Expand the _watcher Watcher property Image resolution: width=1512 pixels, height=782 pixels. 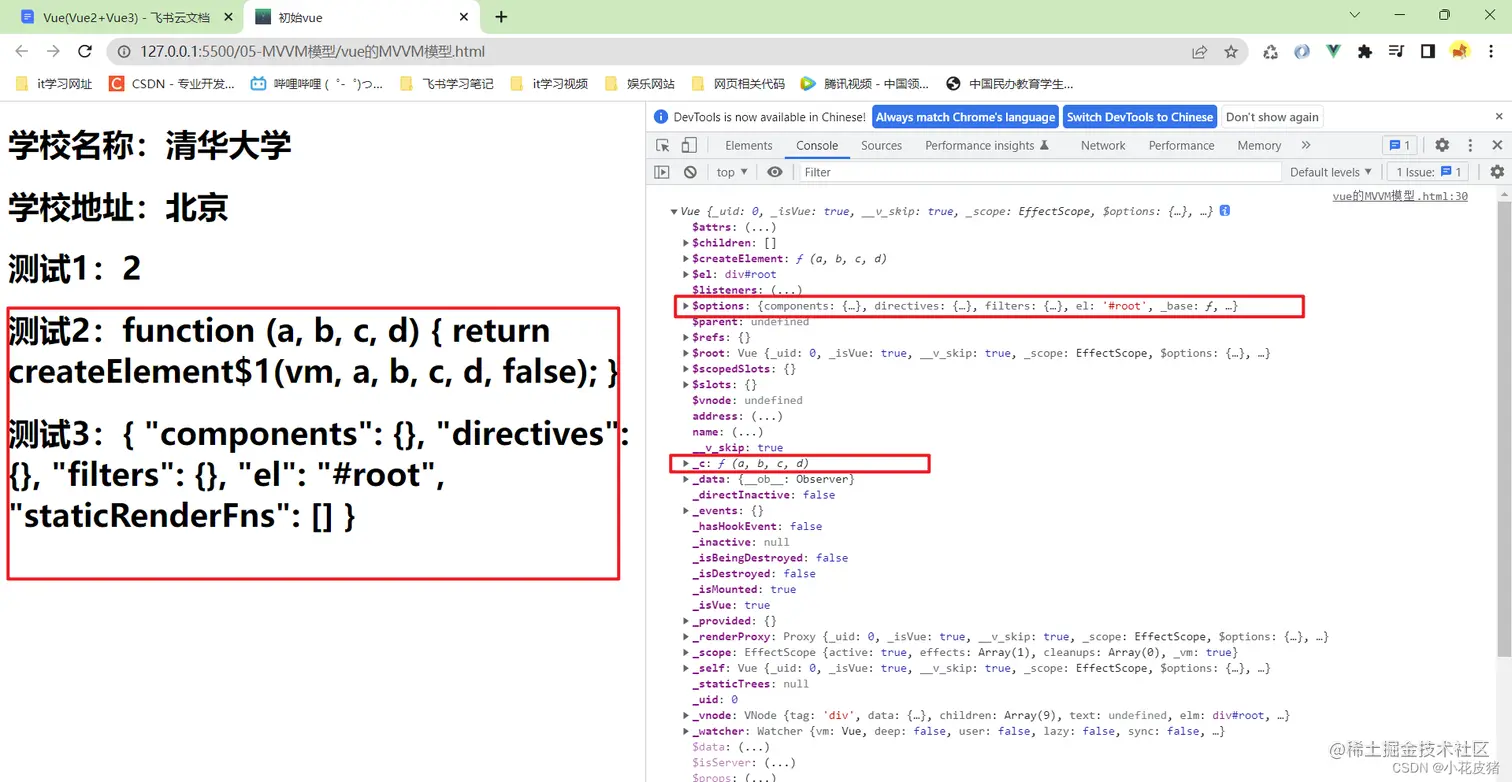tap(686, 731)
